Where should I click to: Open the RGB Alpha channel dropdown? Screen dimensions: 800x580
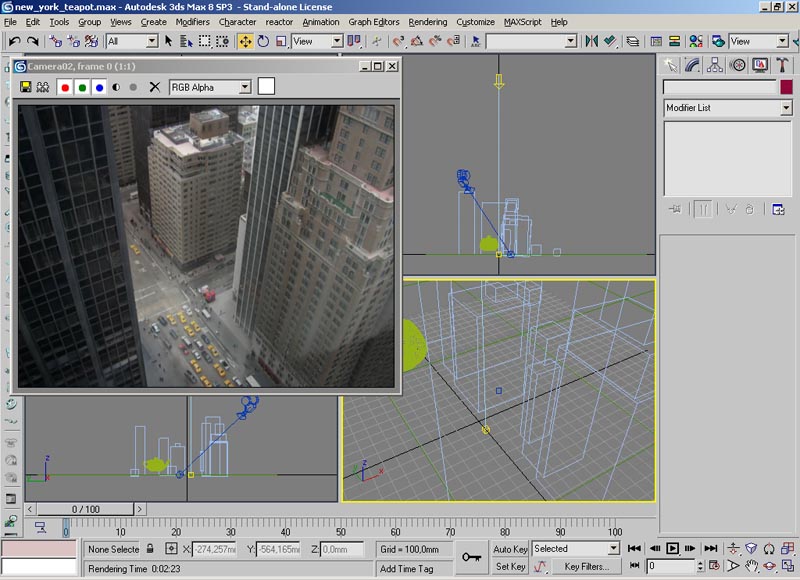click(243, 87)
